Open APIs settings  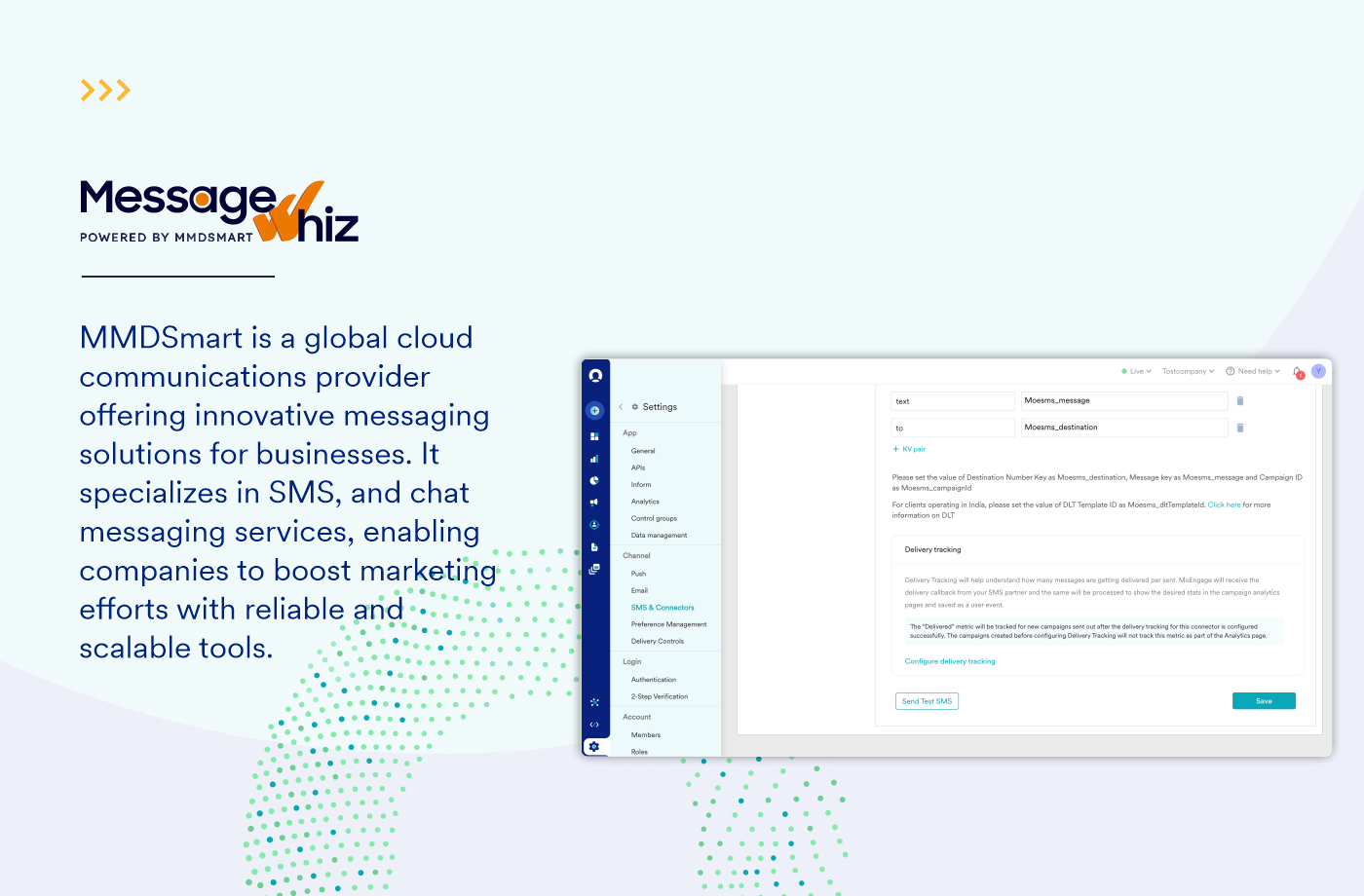click(x=638, y=467)
